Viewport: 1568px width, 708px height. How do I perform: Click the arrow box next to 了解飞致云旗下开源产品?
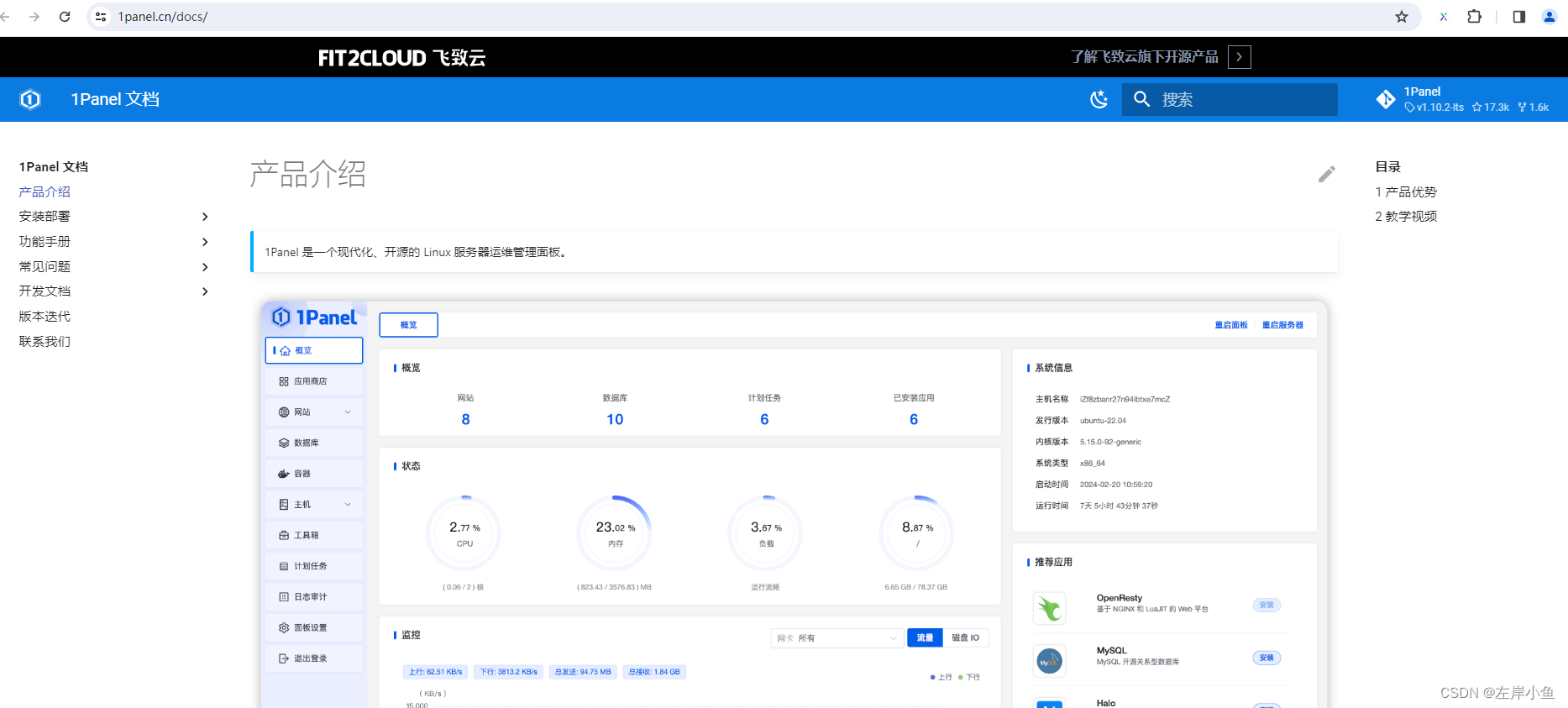coord(1239,57)
